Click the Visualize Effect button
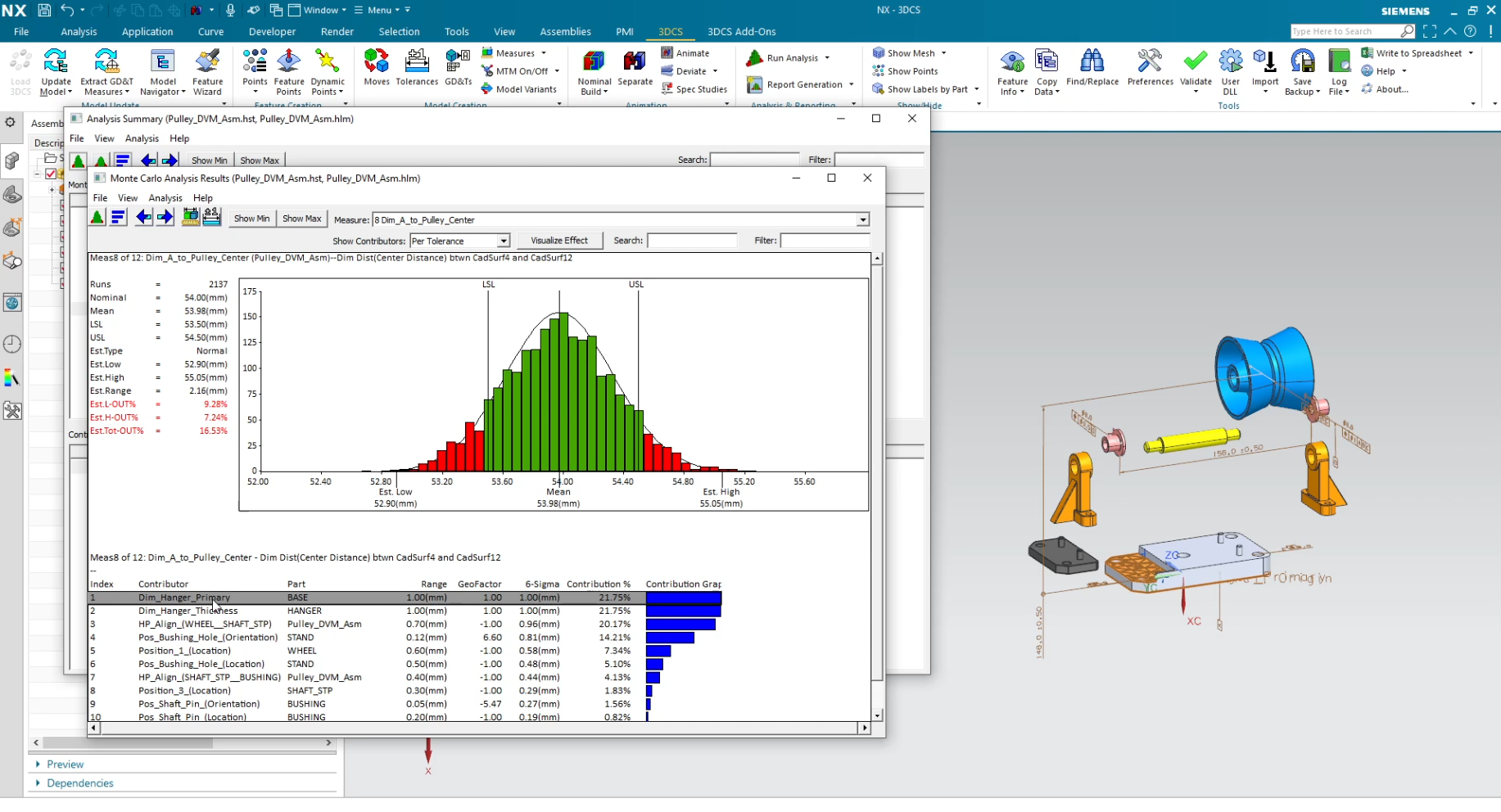This screenshot has height=812, width=1501. 559,240
